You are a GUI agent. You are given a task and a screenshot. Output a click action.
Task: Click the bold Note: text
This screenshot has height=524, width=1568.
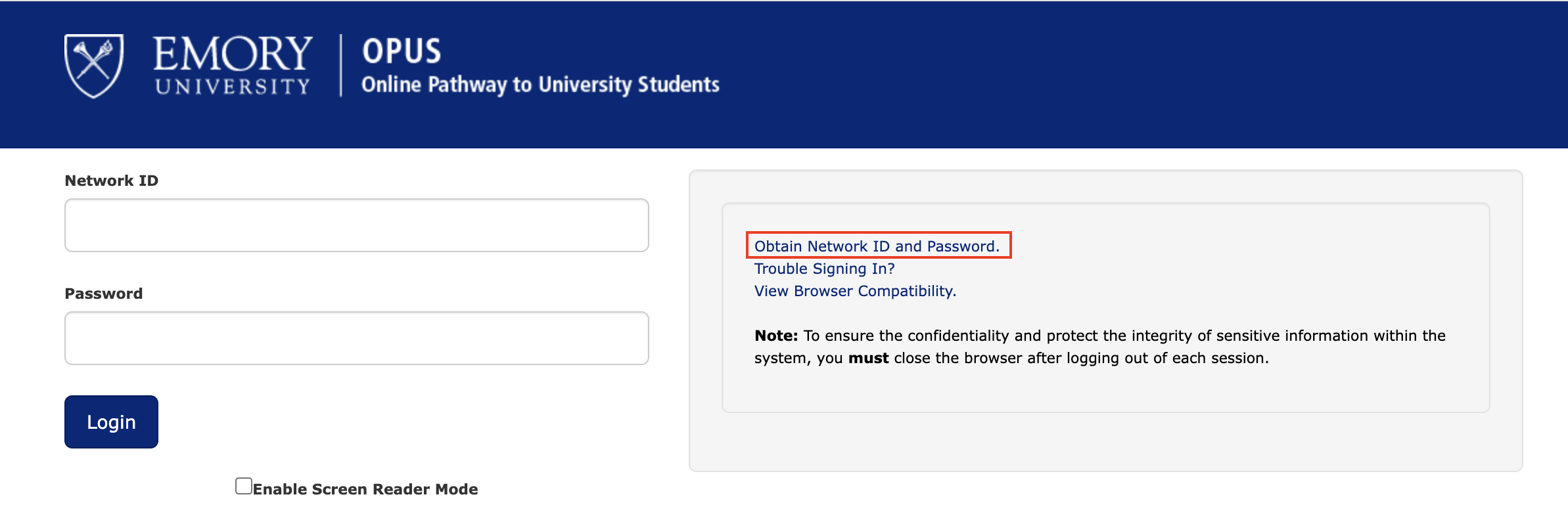click(775, 336)
